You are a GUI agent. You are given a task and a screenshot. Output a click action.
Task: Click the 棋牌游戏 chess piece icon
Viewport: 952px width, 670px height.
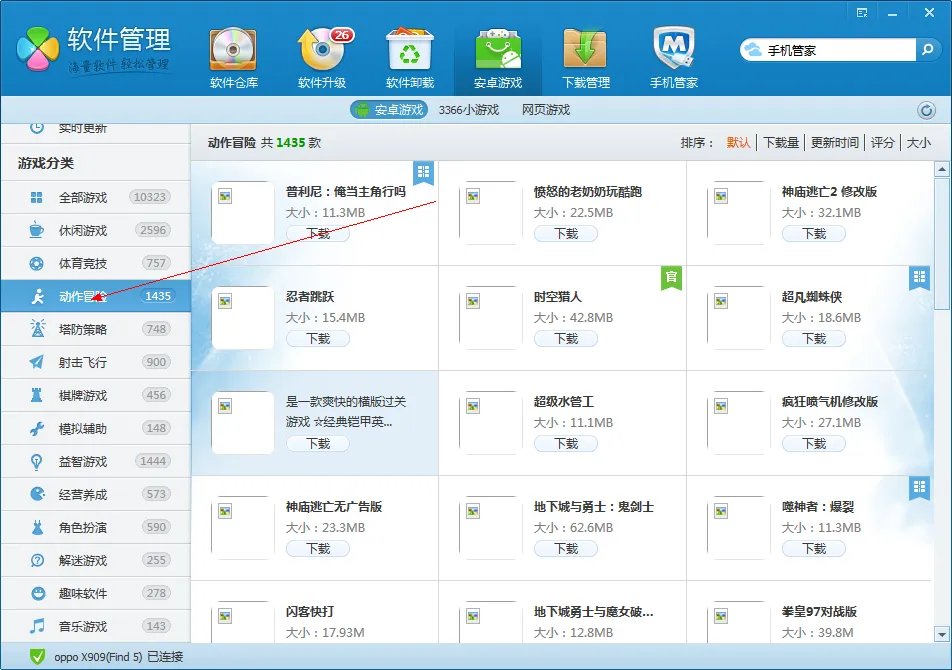point(36,395)
